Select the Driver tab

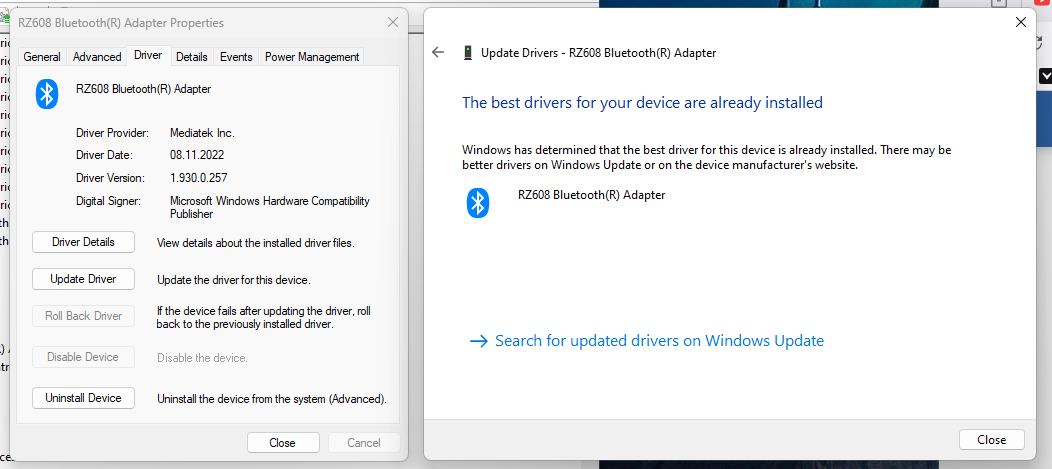(x=148, y=55)
